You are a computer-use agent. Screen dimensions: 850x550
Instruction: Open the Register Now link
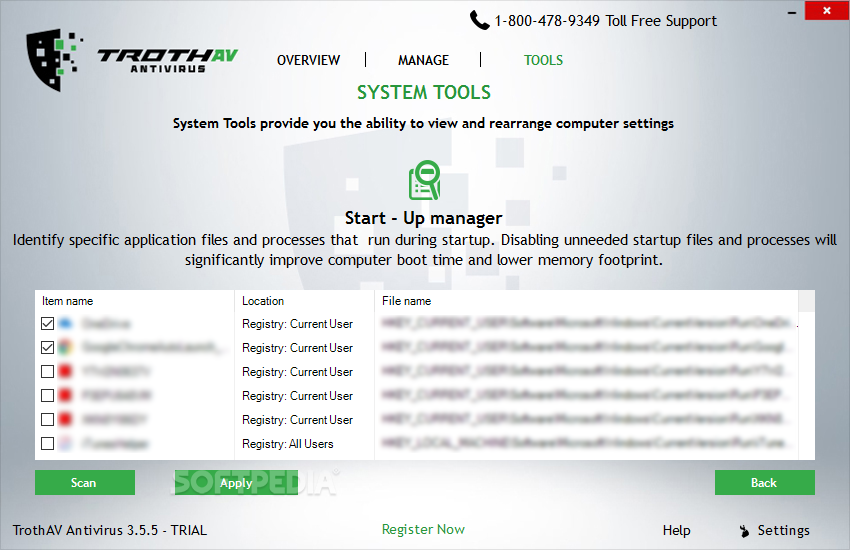pyautogui.click(x=423, y=529)
